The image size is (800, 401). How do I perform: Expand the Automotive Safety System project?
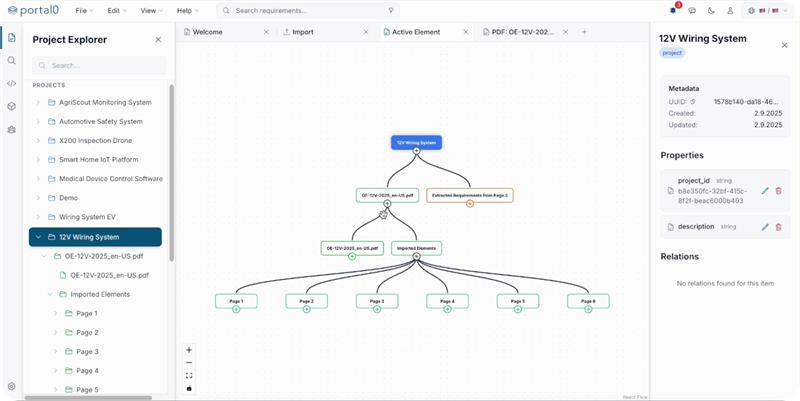point(38,121)
